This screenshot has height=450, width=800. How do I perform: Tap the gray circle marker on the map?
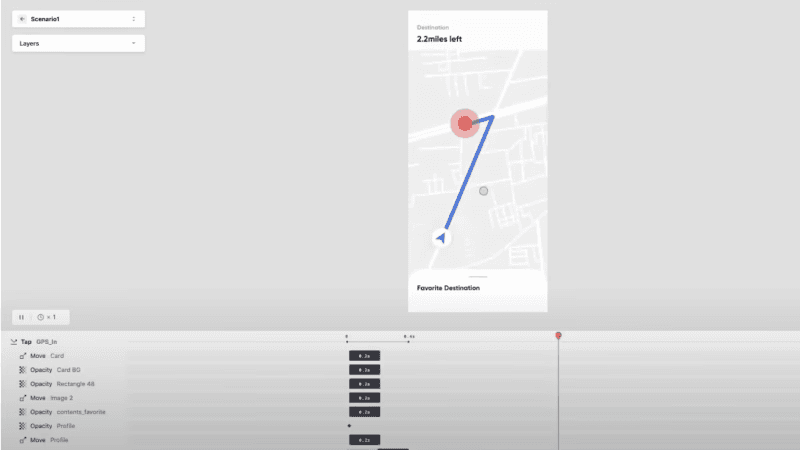click(483, 191)
